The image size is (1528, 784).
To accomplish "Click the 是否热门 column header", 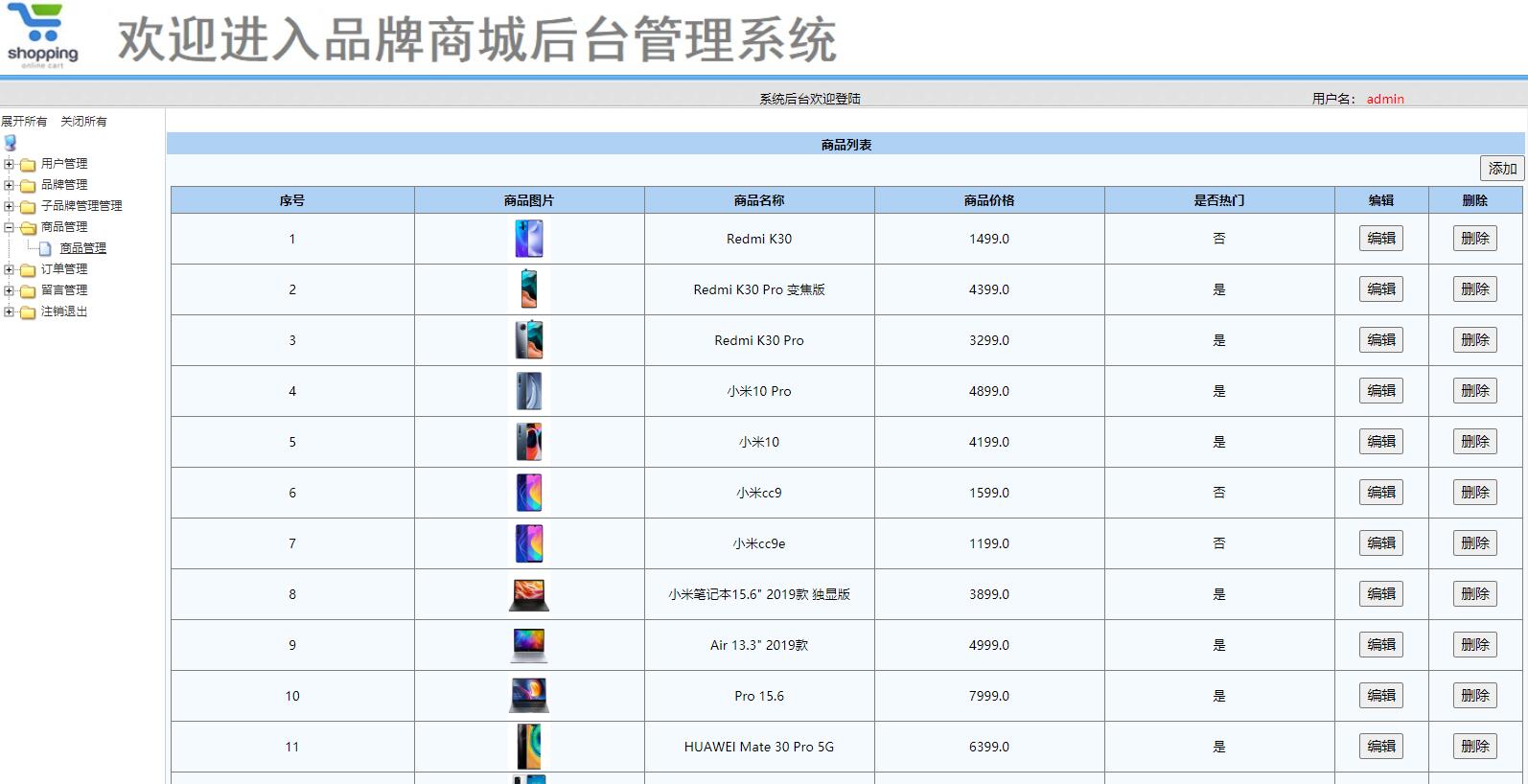I will [1219, 200].
